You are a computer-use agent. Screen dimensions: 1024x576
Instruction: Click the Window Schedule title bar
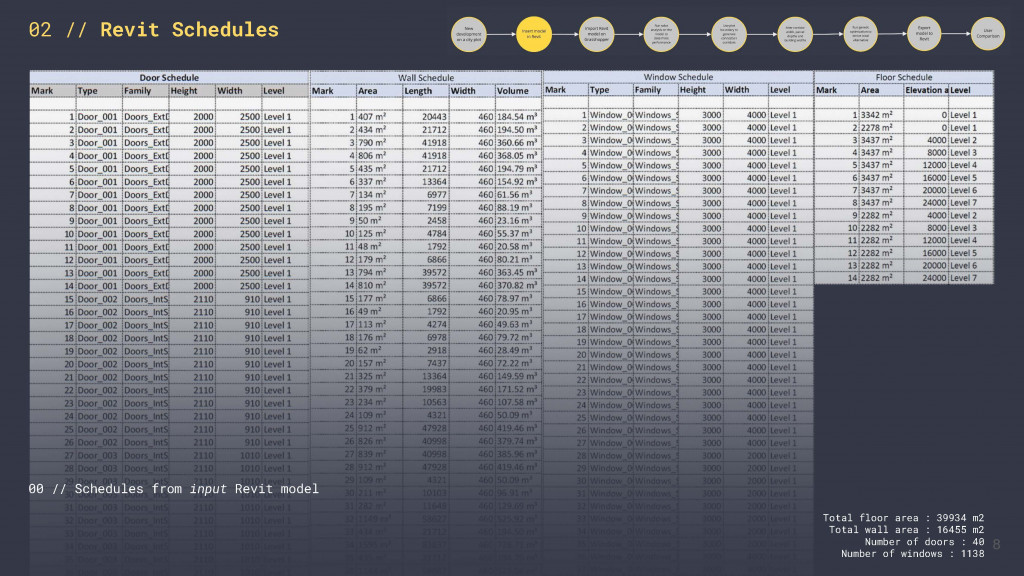tap(677, 76)
